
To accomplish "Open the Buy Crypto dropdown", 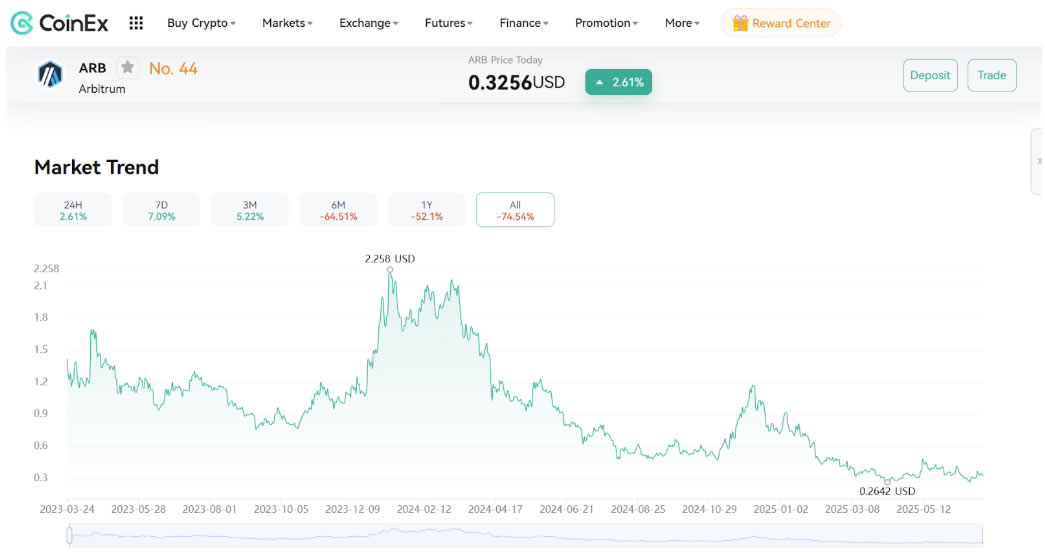I will pos(201,23).
